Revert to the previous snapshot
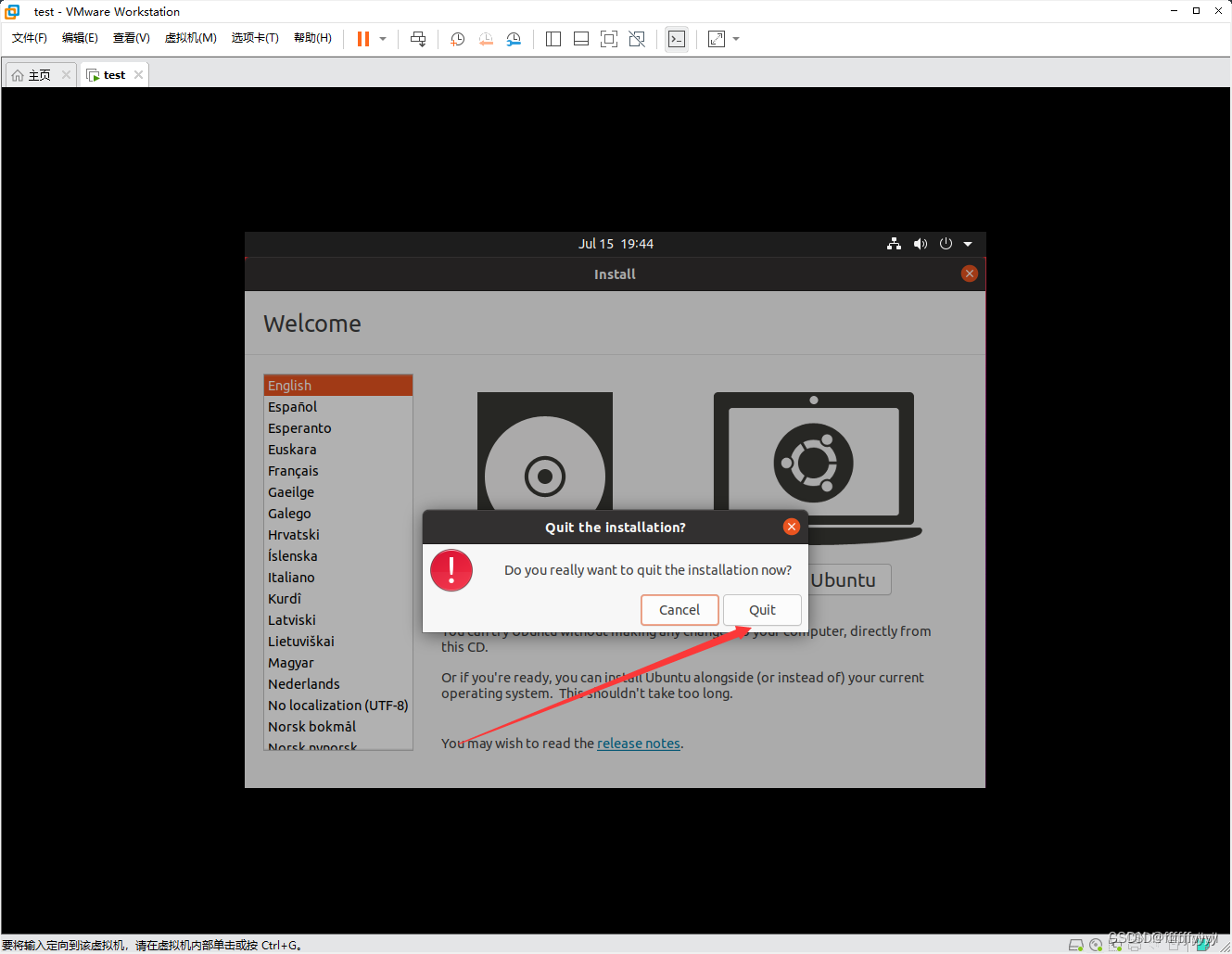This screenshot has width=1232, height=954. click(x=486, y=39)
